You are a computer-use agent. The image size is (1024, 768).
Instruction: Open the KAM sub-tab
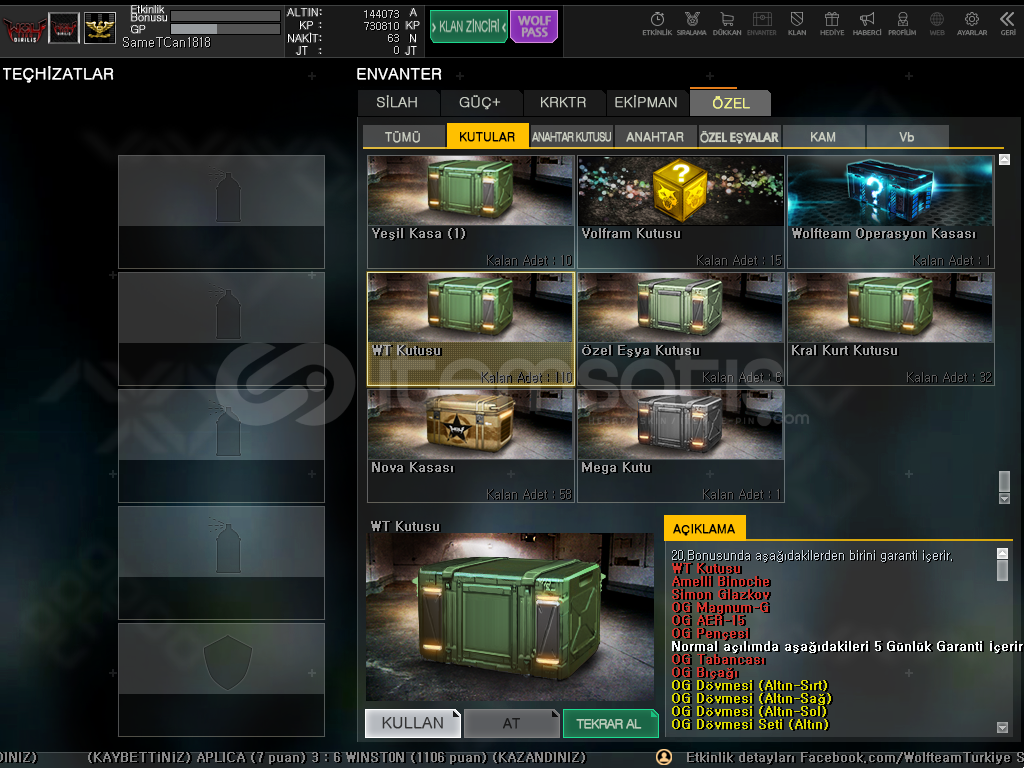(823, 136)
